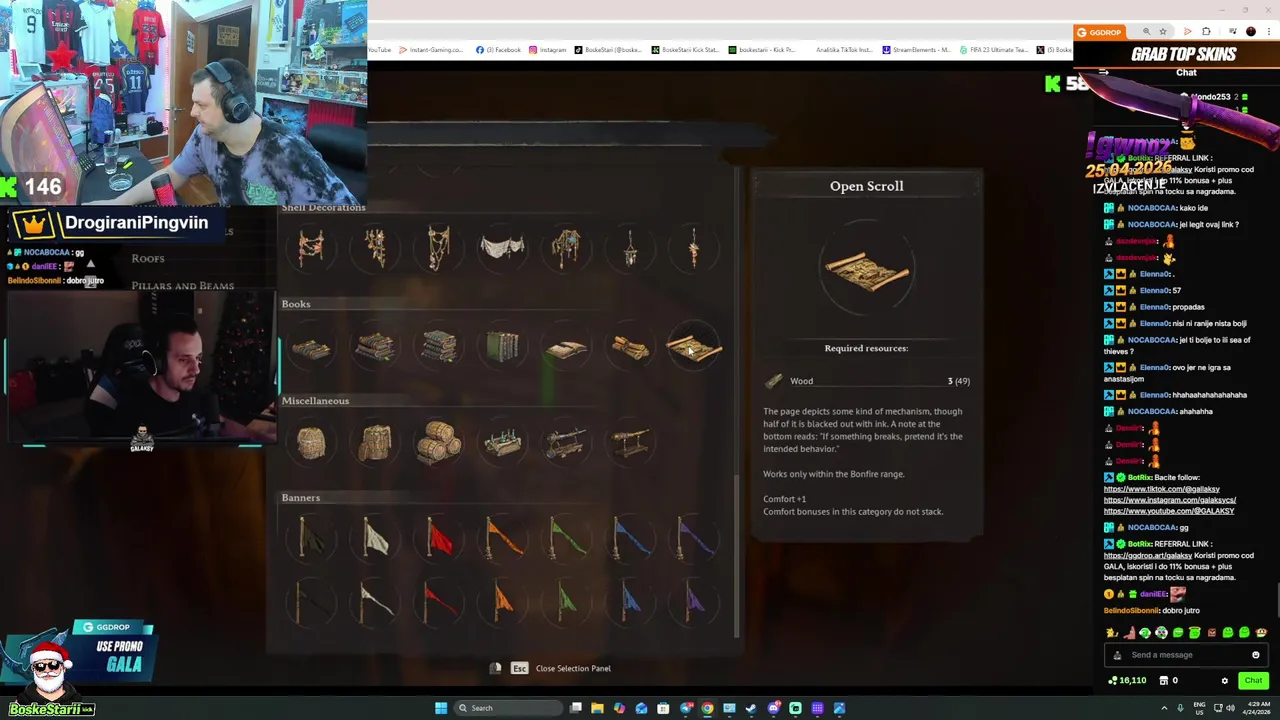Open the youtube.com/@GALAKSY link in chat
Image resolution: width=1280 pixels, height=720 pixels.
click(x=1169, y=511)
